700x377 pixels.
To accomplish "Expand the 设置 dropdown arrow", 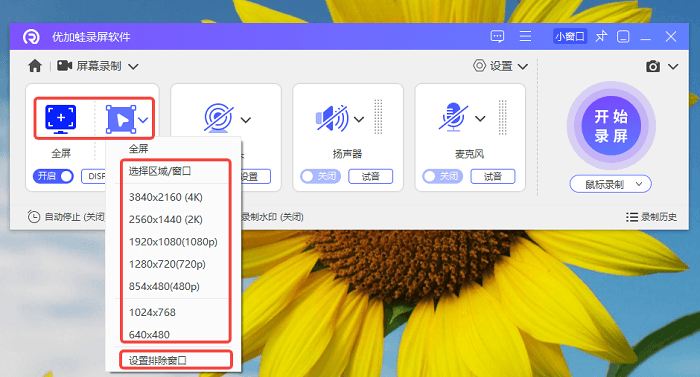I will (x=523, y=67).
